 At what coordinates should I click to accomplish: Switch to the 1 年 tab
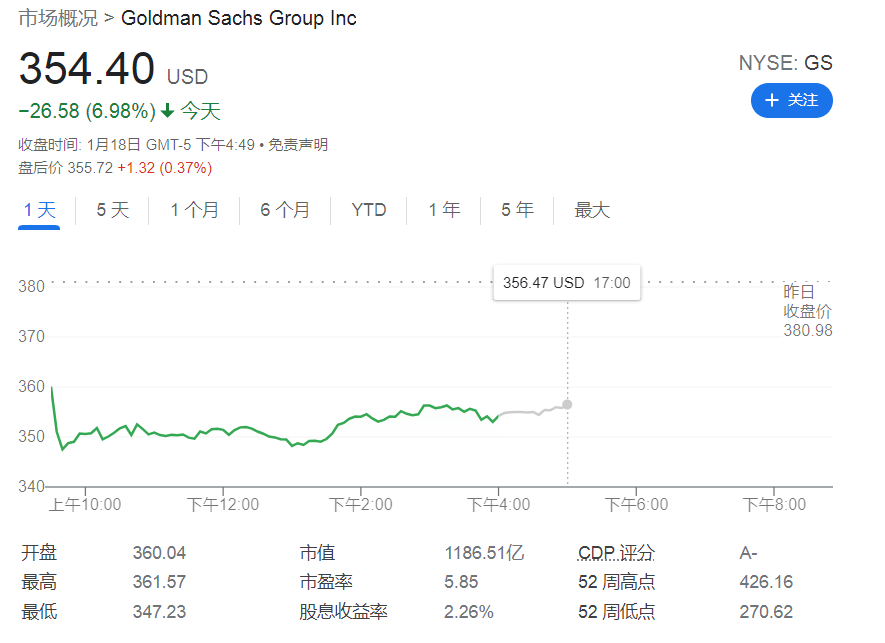pos(444,210)
